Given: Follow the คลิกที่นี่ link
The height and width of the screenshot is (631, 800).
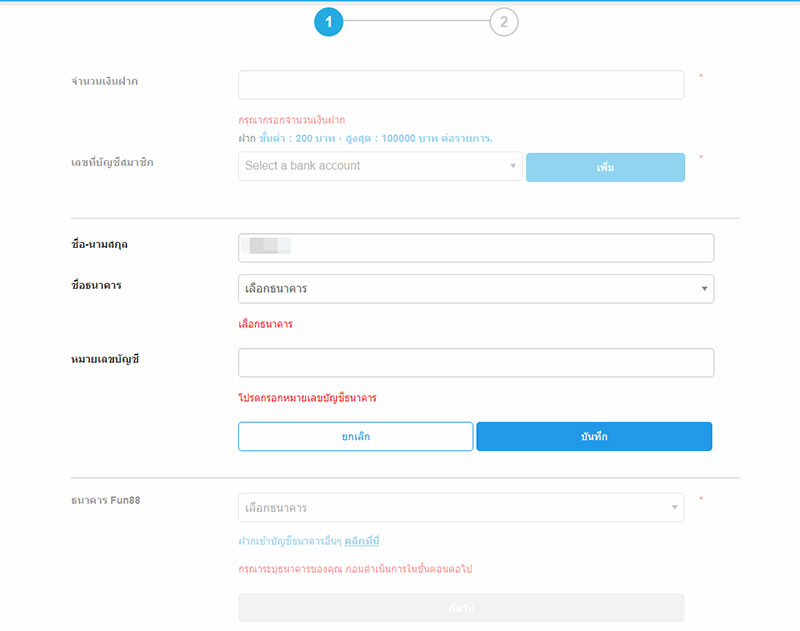Looking at the screenshot, I should pos(362,542).
